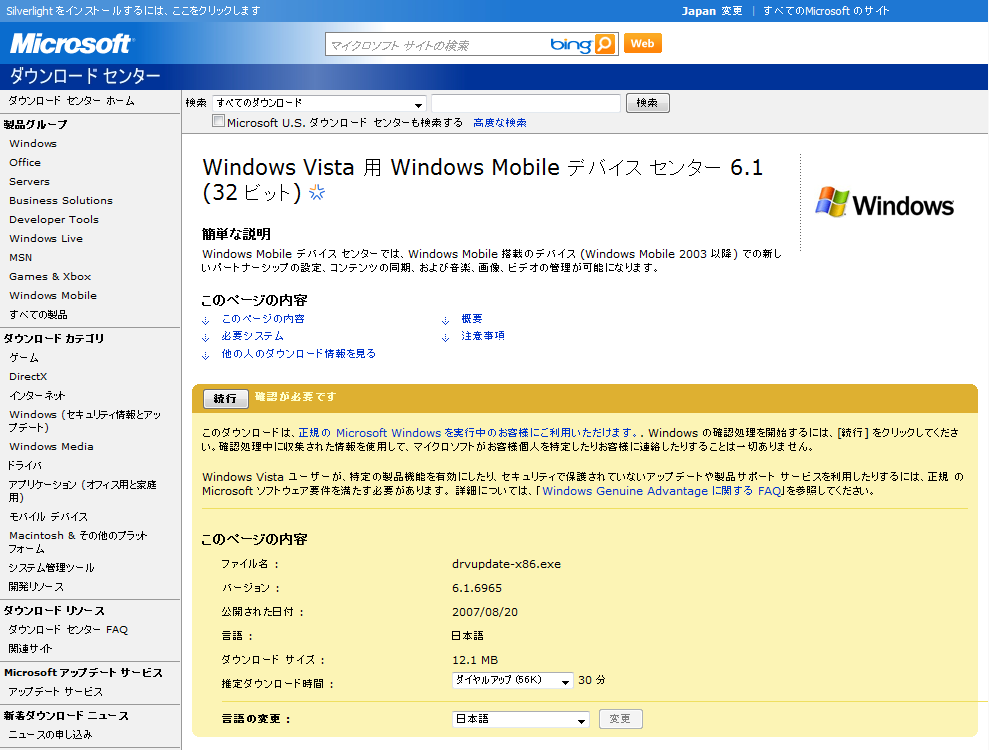
Task: Click the 続行 continue button
Action: [225, 399]
